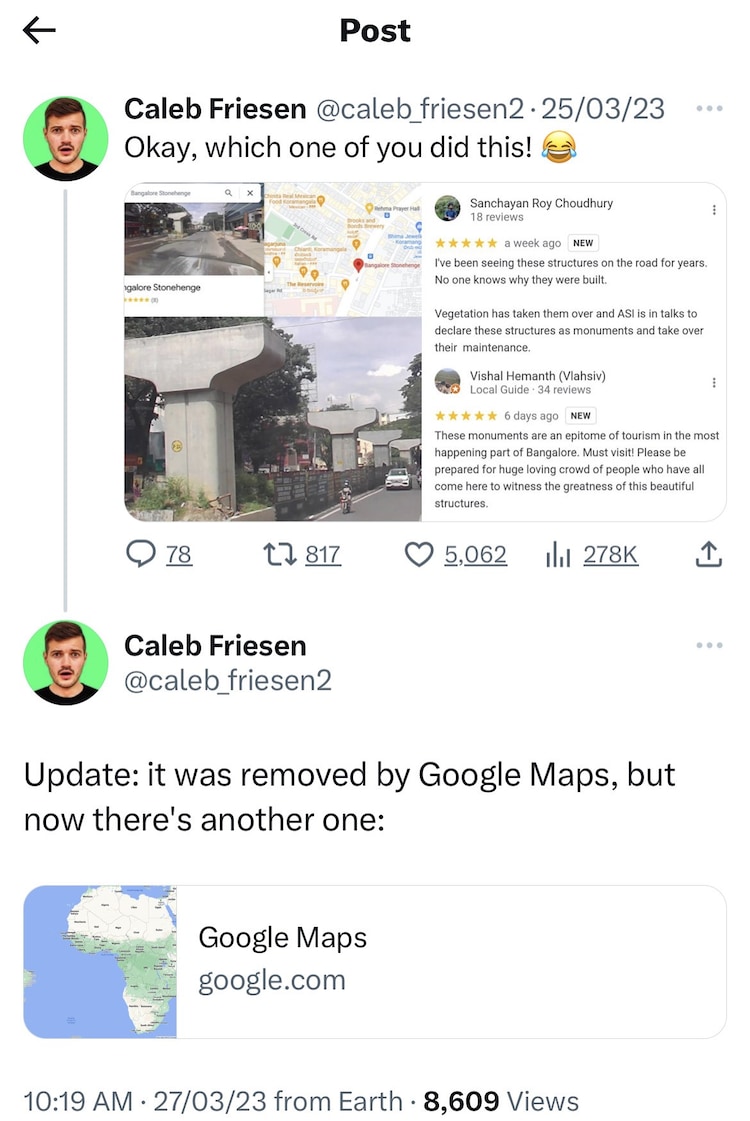Open more options on second post
The image size is (750, 1121).
coord(708,645)
